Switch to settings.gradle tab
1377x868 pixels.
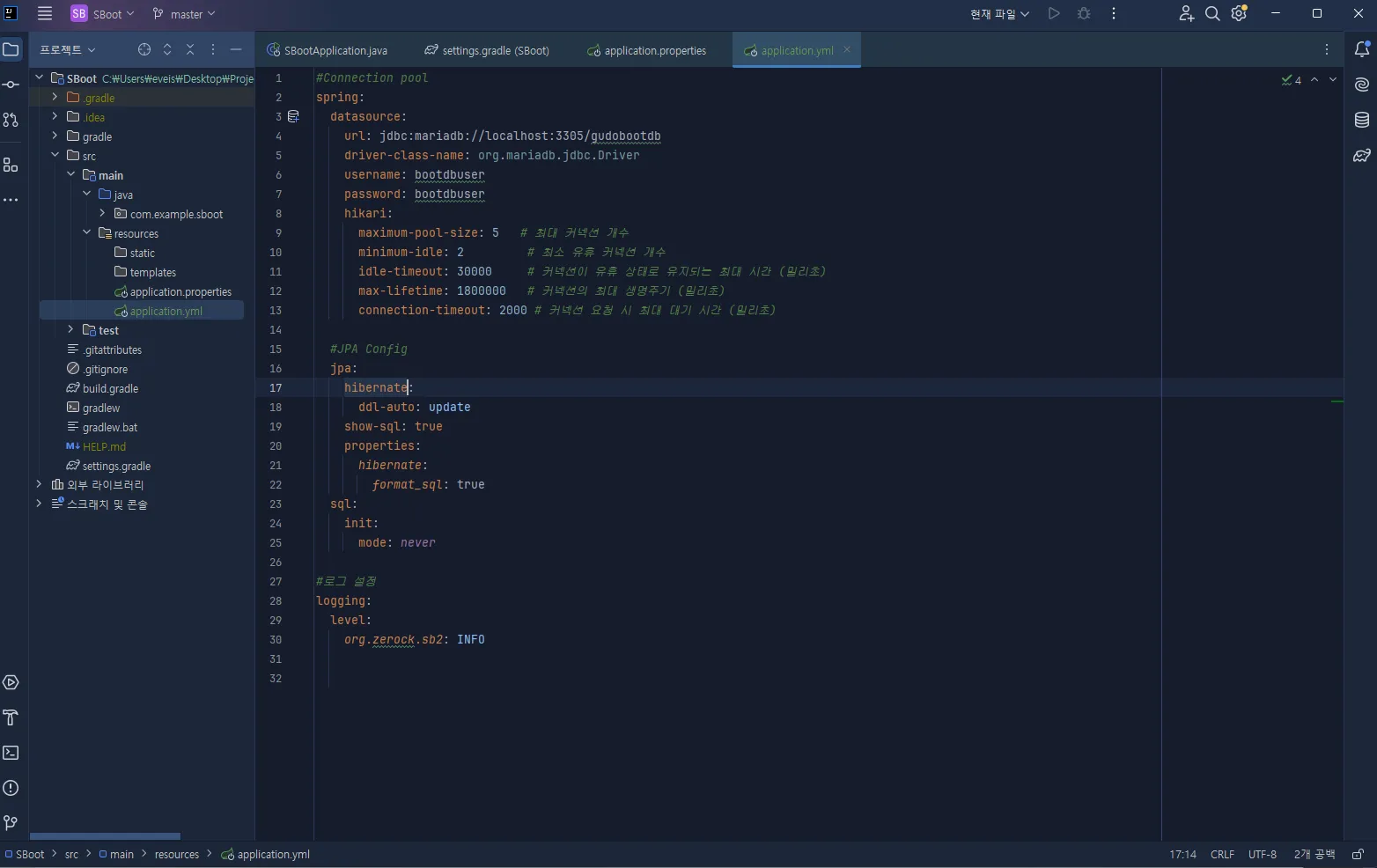click(x=487, y=50)
